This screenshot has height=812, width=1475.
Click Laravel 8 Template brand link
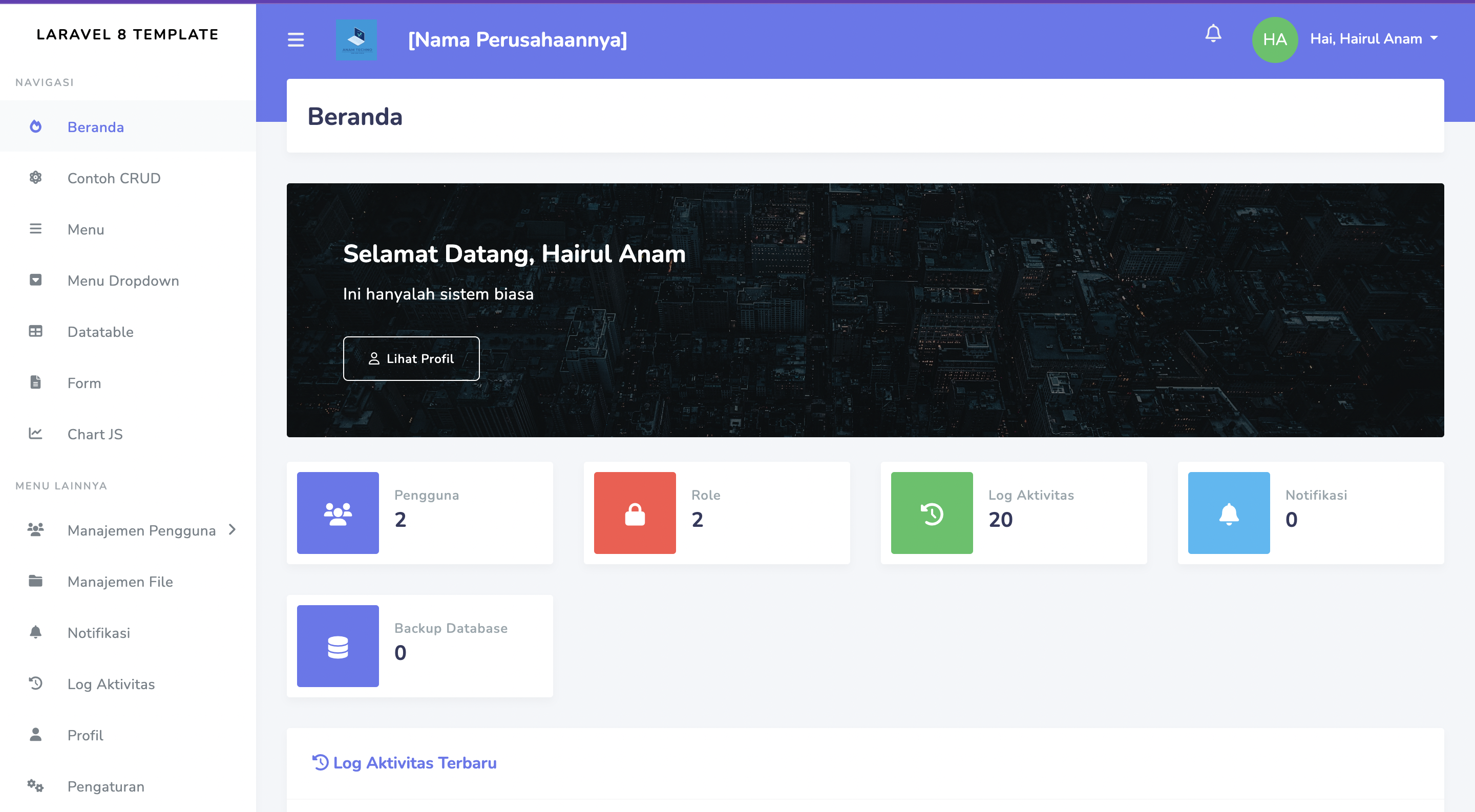127,34
